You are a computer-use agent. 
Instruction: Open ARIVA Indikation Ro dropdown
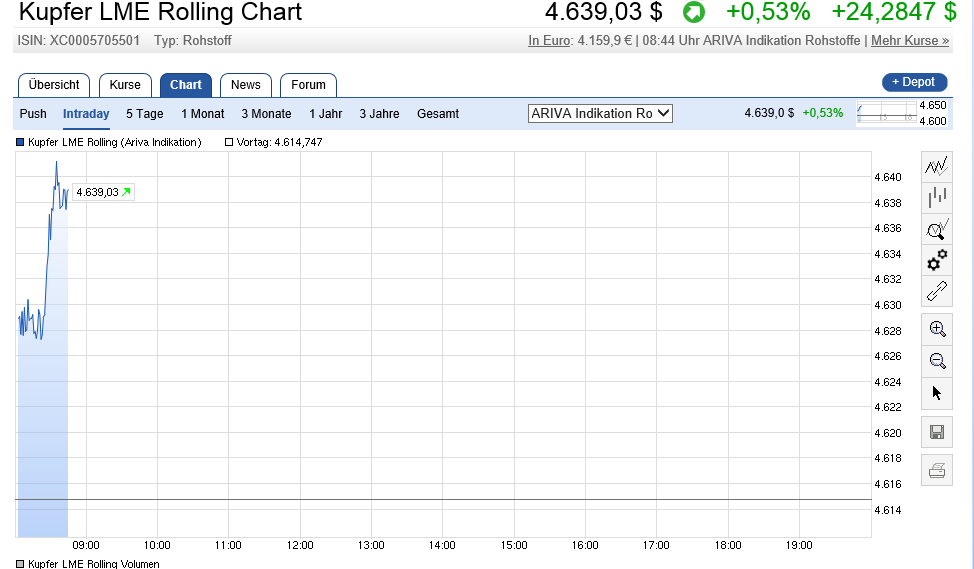tap(600, 114)
